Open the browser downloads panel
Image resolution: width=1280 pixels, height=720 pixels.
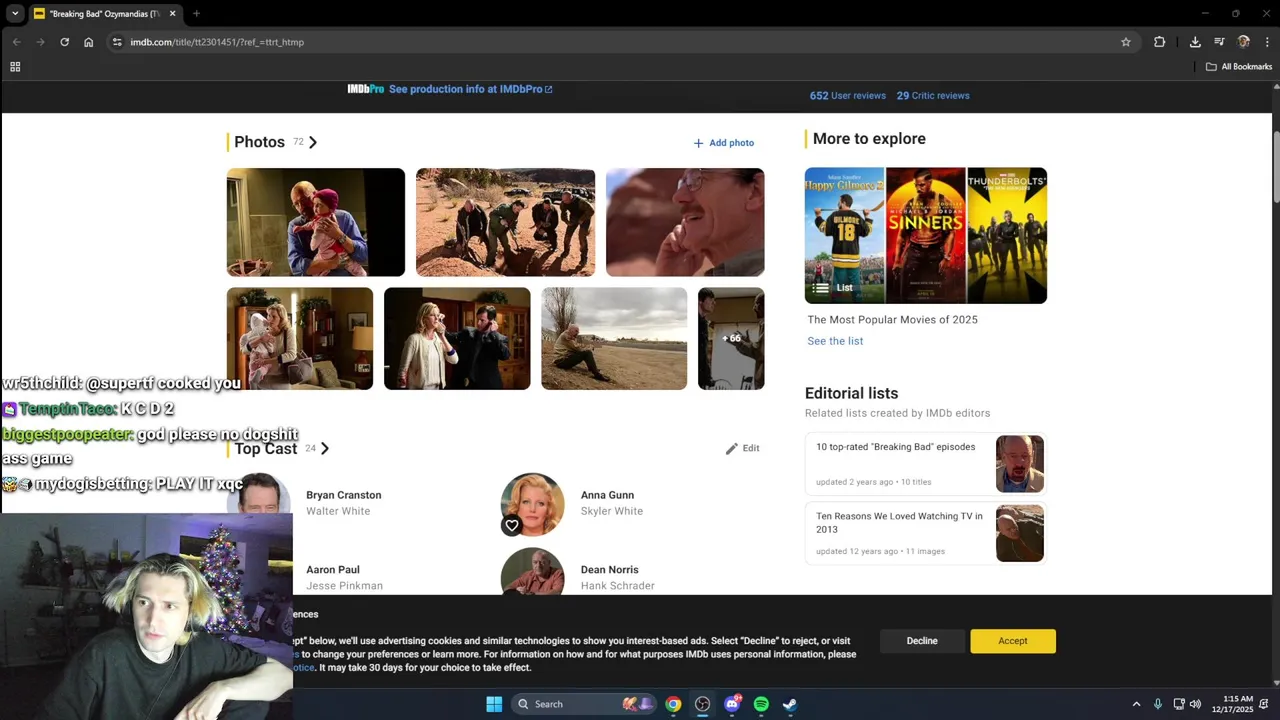(1195, 42)
